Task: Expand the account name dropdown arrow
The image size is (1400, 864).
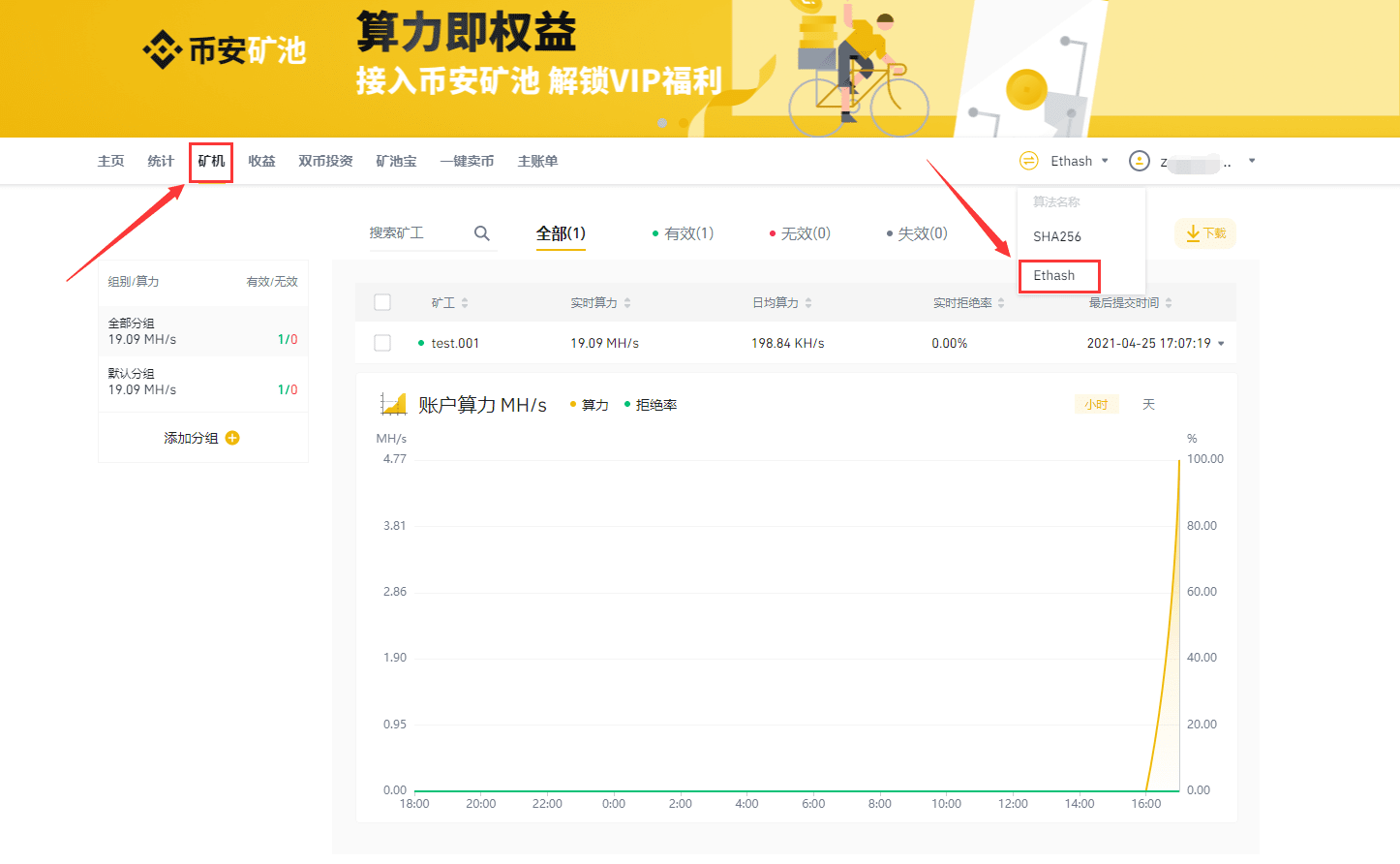Action: [x=1252, y=161]
